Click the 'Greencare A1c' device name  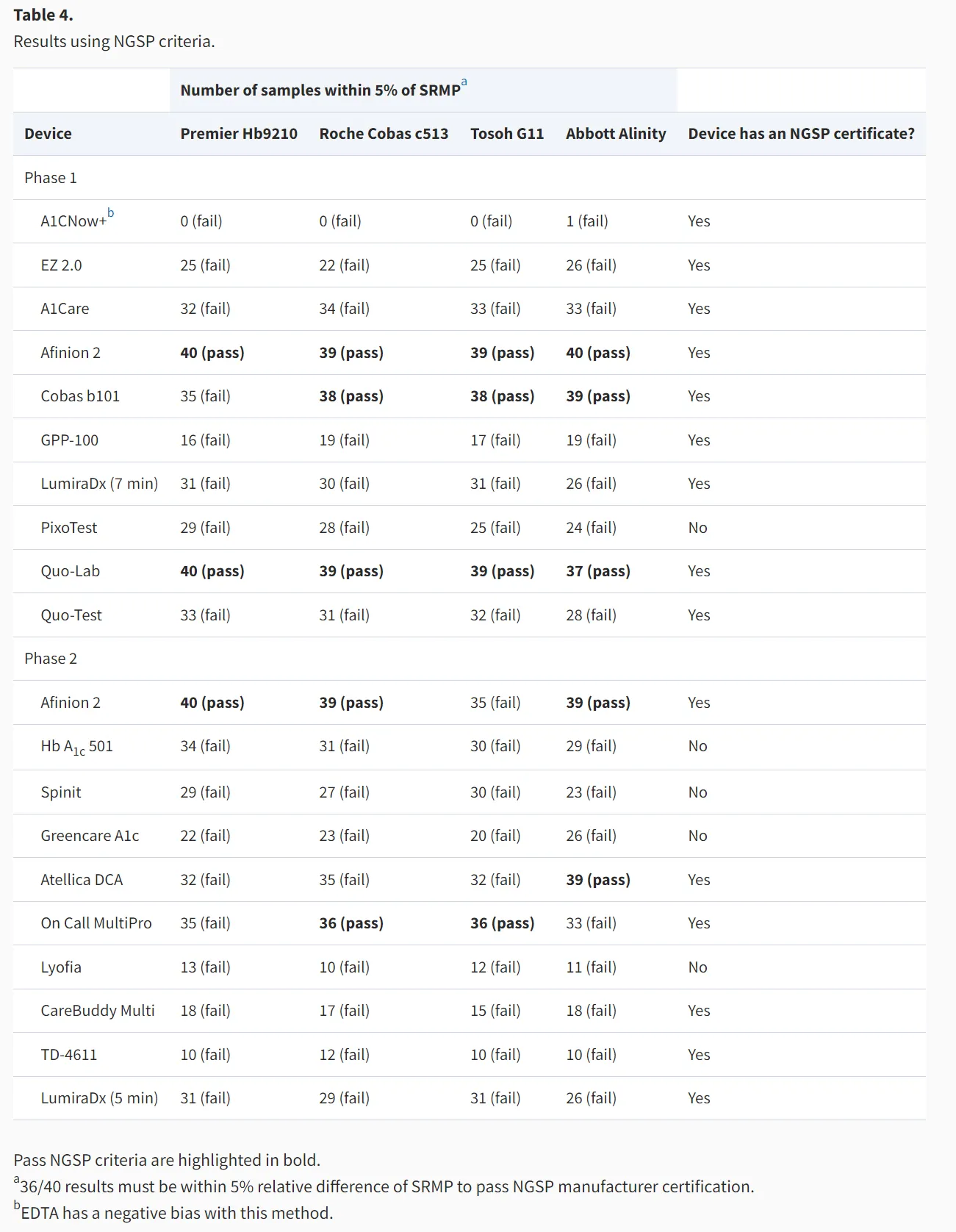pyautogui.click(x=90, y=836)
